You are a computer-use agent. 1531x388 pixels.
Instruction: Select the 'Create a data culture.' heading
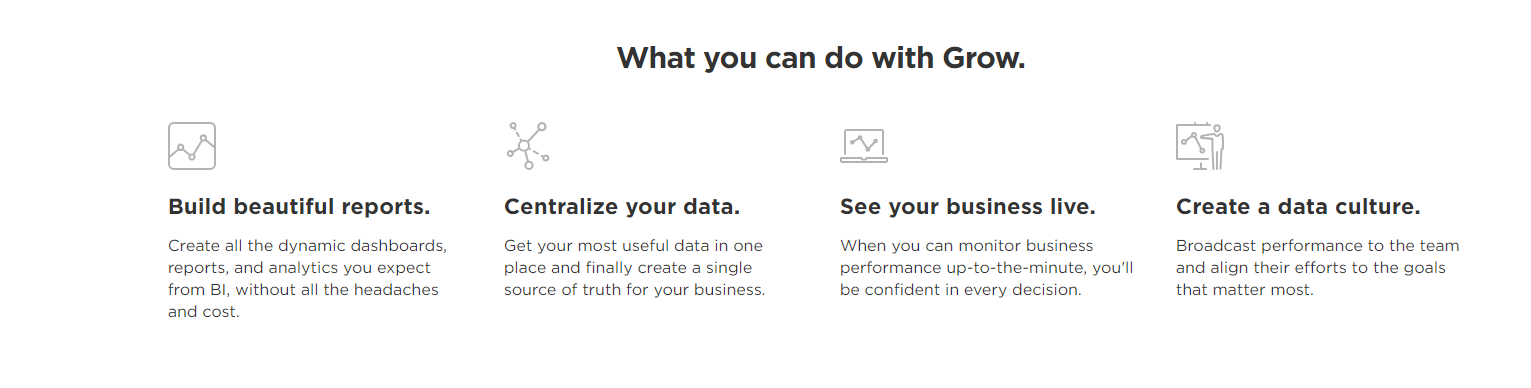(1298, 207)
